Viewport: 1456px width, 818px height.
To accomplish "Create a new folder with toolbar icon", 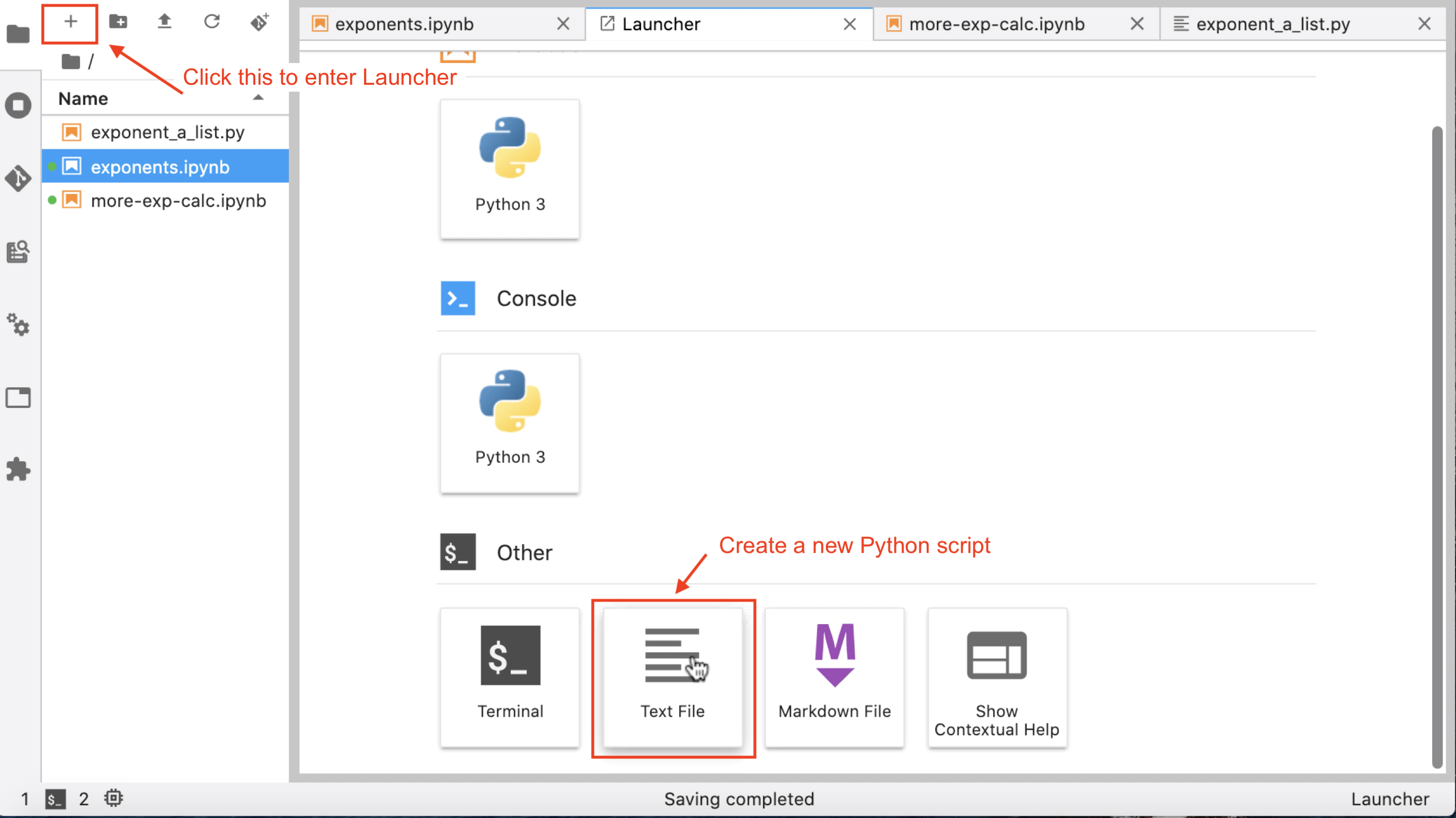I will (x=118, y=23).
